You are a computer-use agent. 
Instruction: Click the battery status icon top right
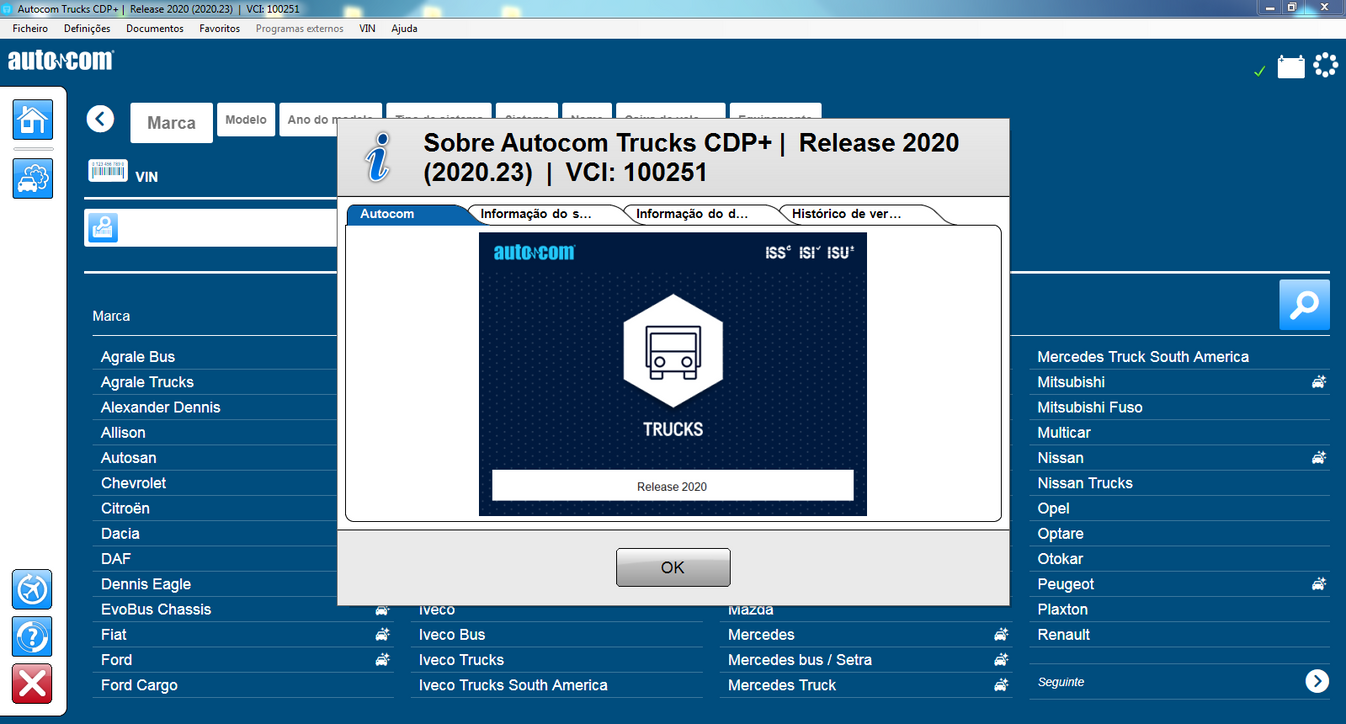point(1291,65)
